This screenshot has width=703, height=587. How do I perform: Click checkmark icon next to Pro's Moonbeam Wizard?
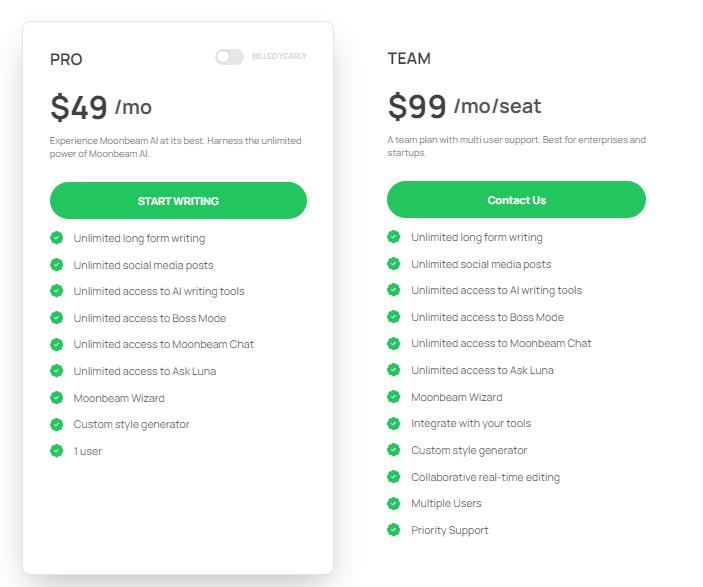click(x=57, y=398)
